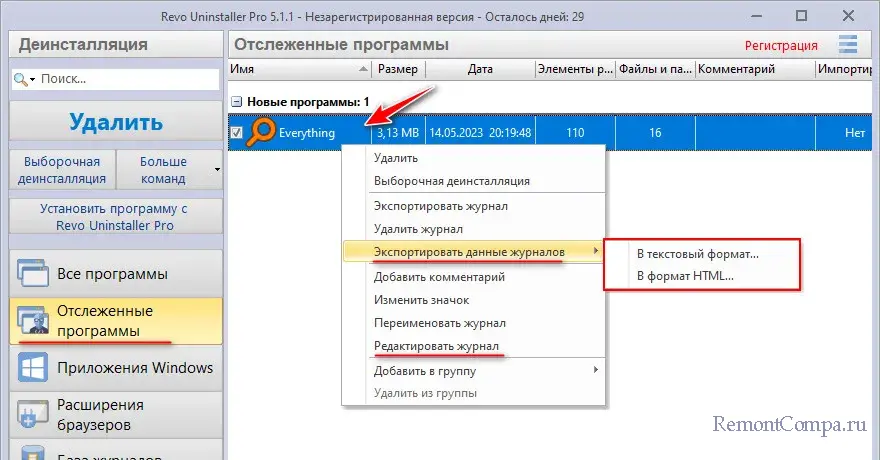Screen dimensions: 880x460
Task: Open the hamburger menu icon beside Регистрация
Action: 849,45
